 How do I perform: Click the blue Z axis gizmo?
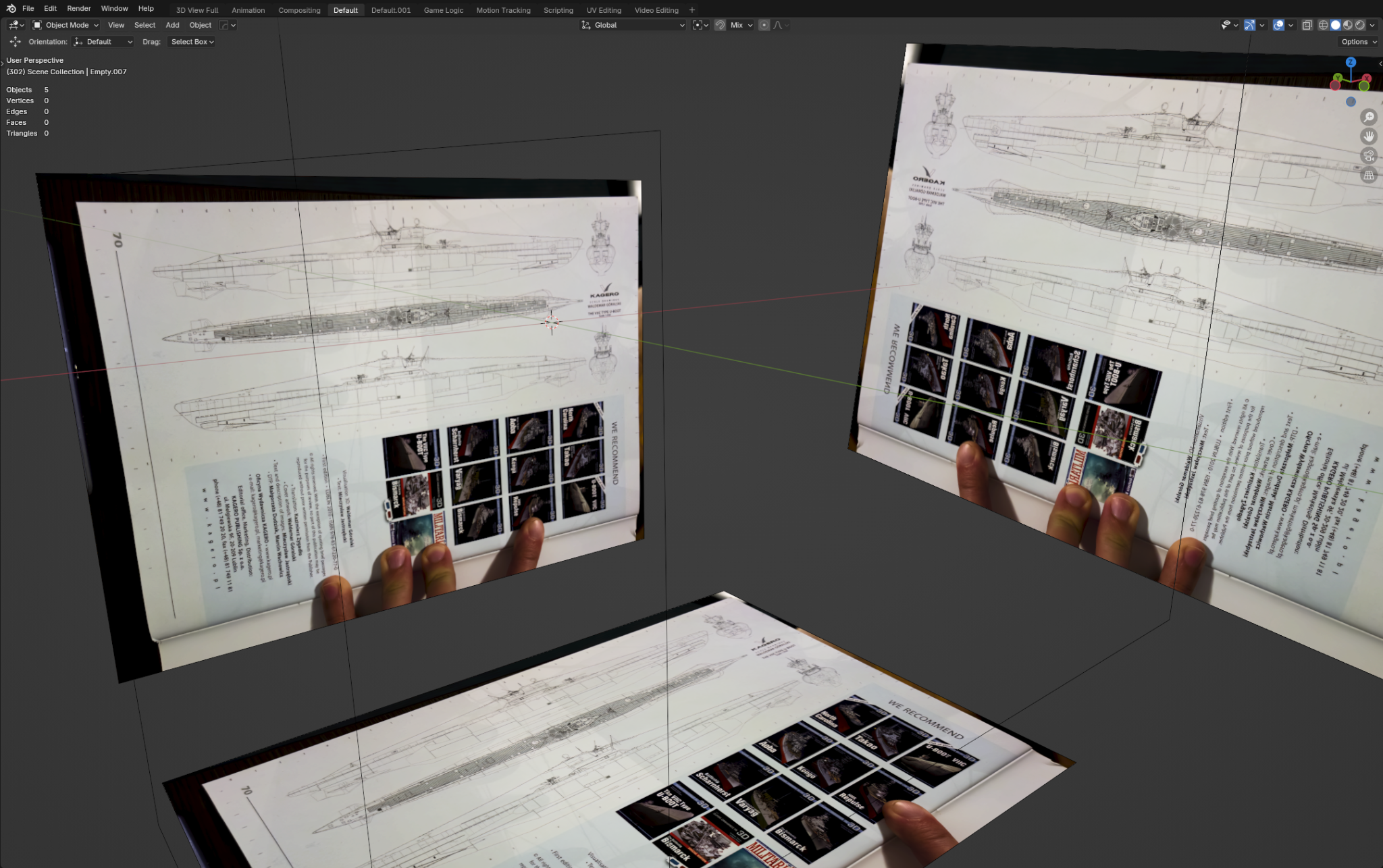click(x=1351, y=62)
